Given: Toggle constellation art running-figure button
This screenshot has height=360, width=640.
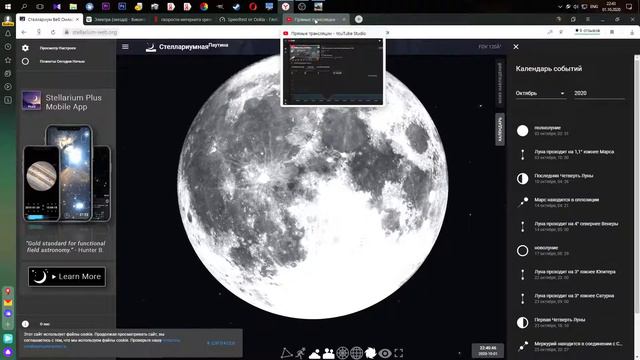Looking at the screenshot, I should [301, 353].
